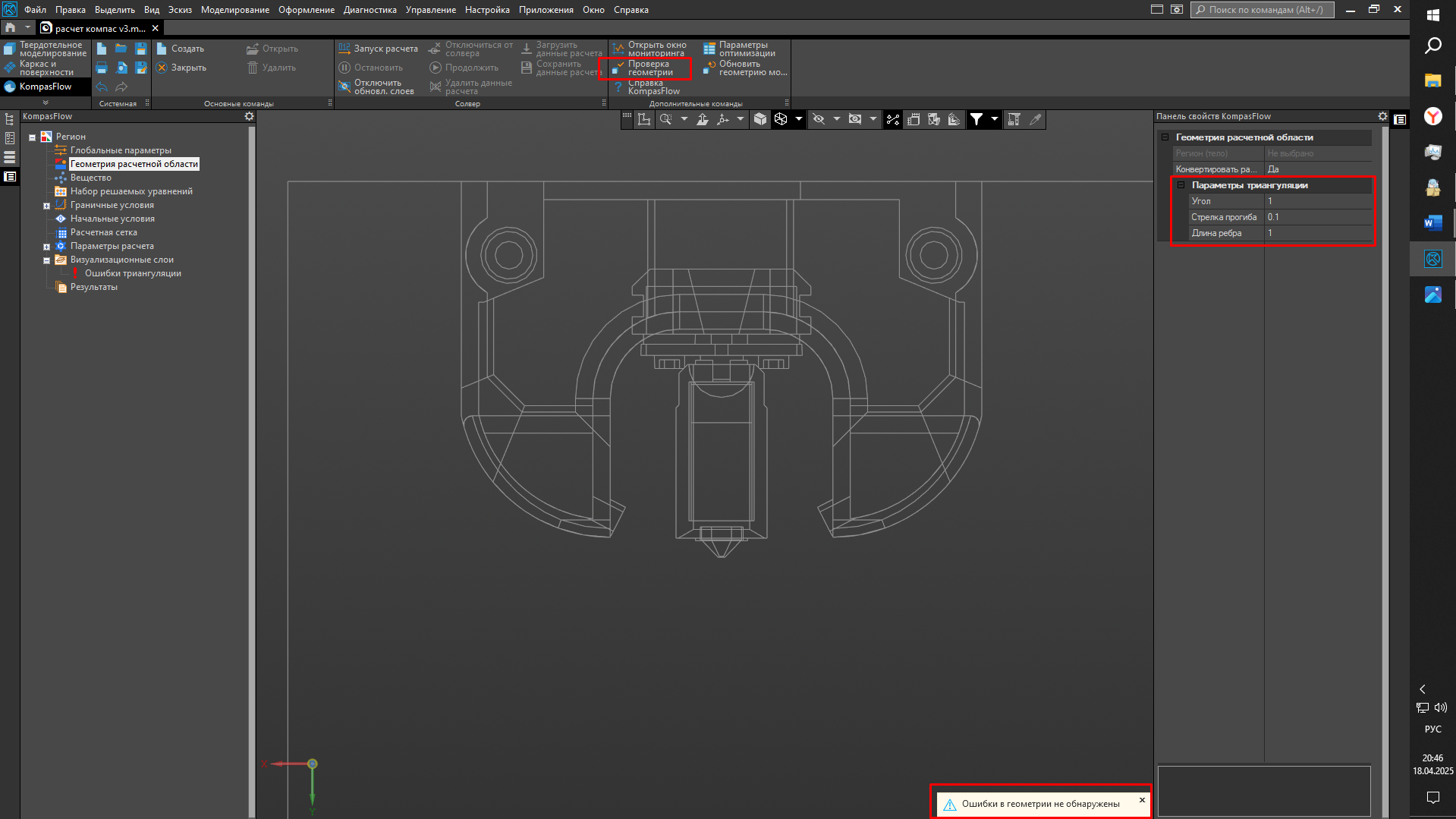Image resolution: width=1456 pixels, height=819 pixels.
Task: Collapse Параметры триангуляции section
Action: point(1181,185)
